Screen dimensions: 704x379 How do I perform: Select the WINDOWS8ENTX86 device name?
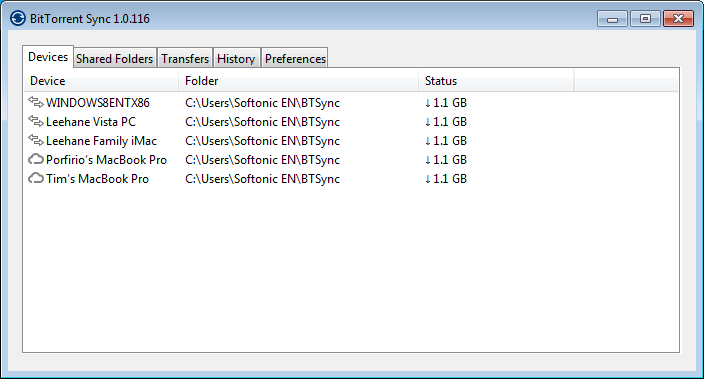(x=98, y=103)
